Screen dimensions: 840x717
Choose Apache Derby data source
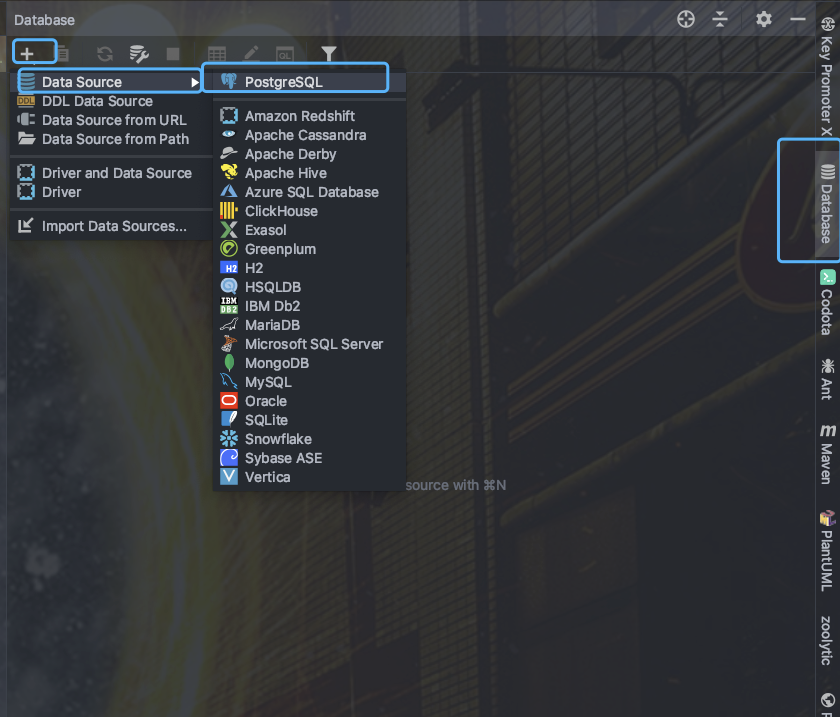310,154
